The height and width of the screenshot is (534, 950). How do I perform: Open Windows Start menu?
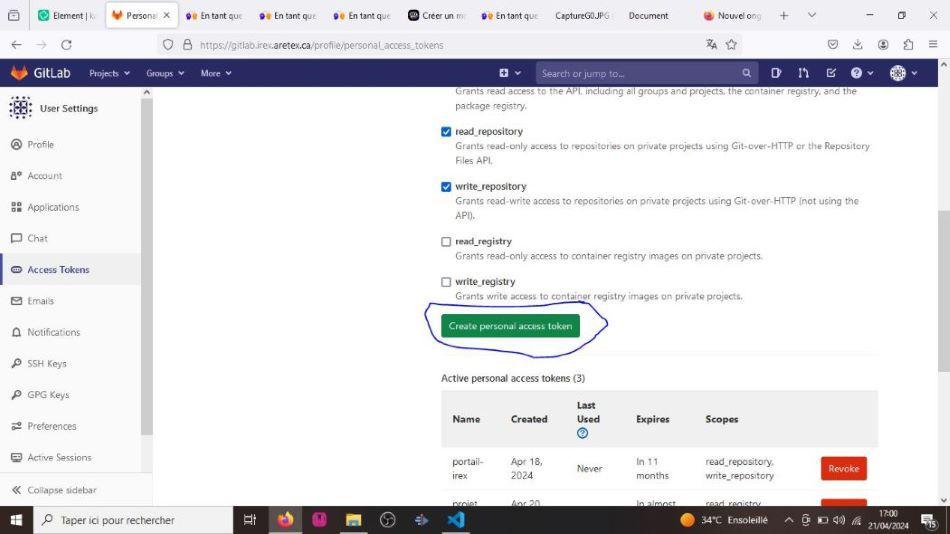coord(16,520)
